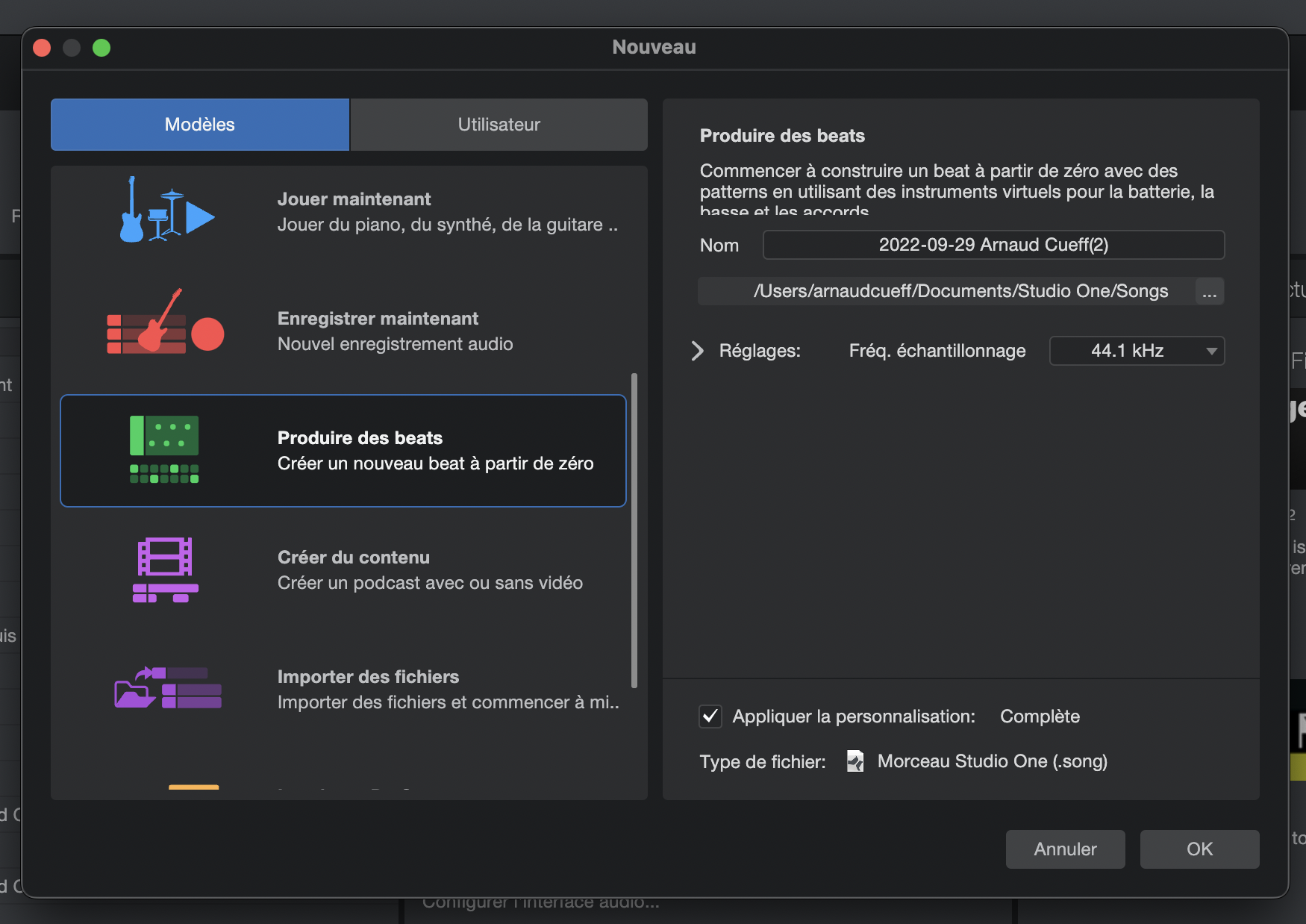The image size is (1306, 924).
Task: Click 'Créer un podcast avec ou sans vidéo' description
Action: click(x=430, y=583)
